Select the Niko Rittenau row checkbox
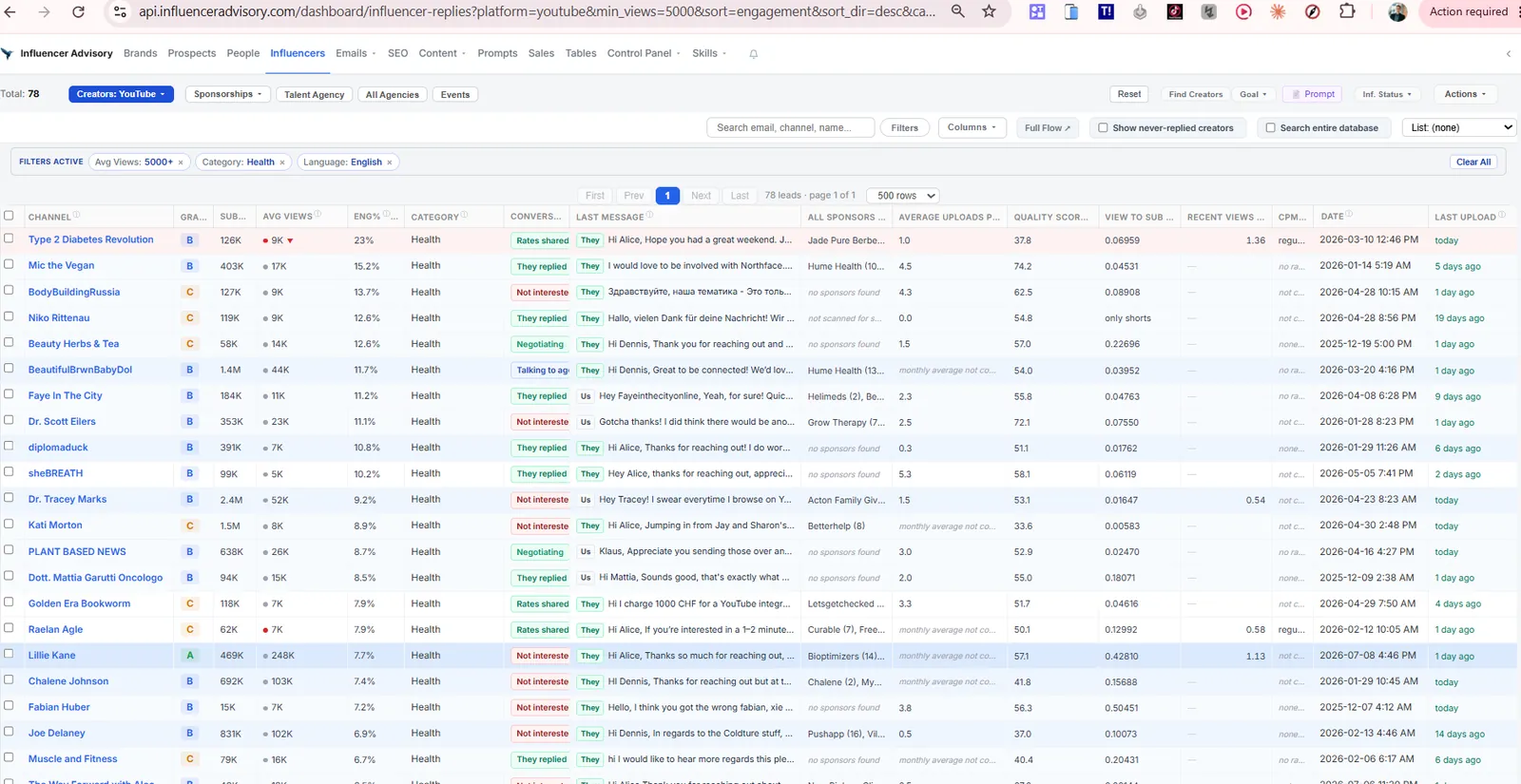 click(9, 316)
